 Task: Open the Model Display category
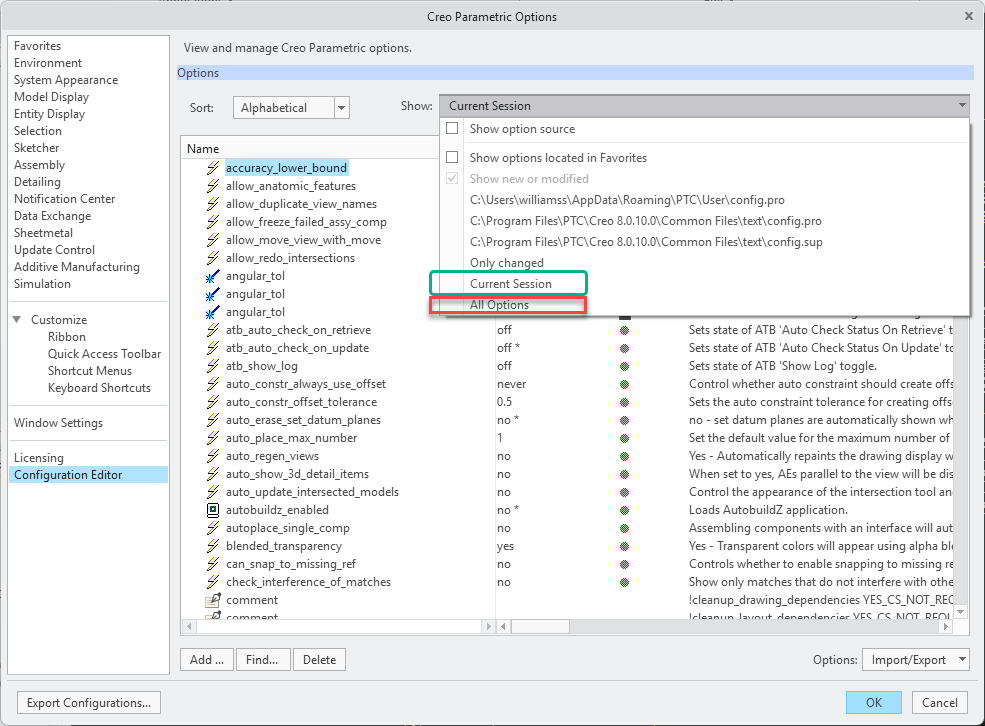(52, 97)
